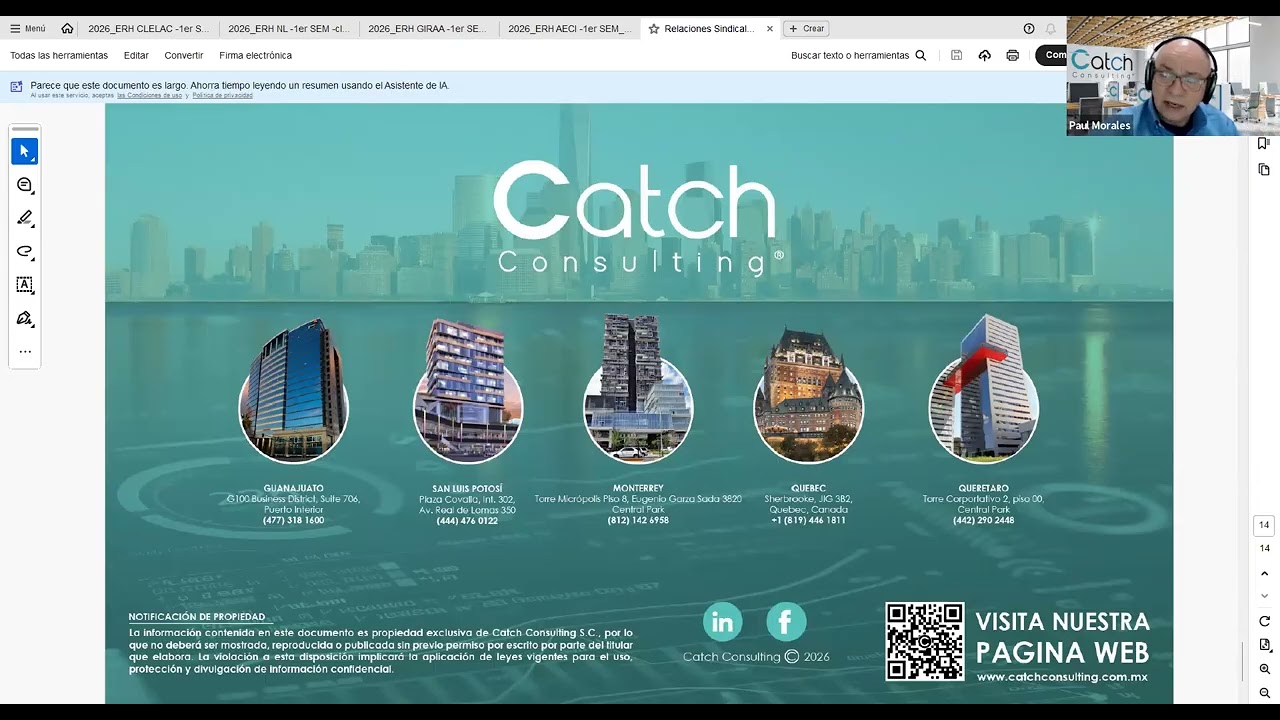The width and height of the screenshot is (1280, 720).
Task: Click the Queretaro building image
Action: tap(983, 390)
